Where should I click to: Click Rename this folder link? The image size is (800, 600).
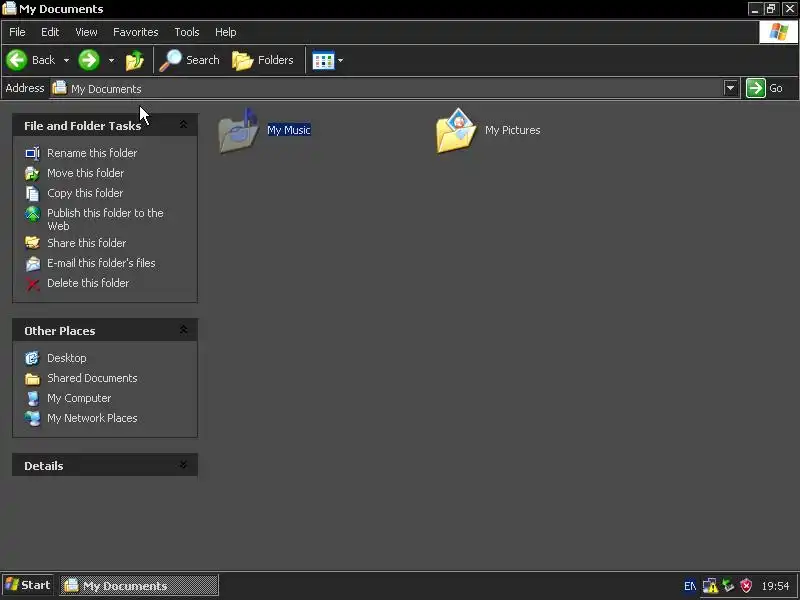pos(92,153)
